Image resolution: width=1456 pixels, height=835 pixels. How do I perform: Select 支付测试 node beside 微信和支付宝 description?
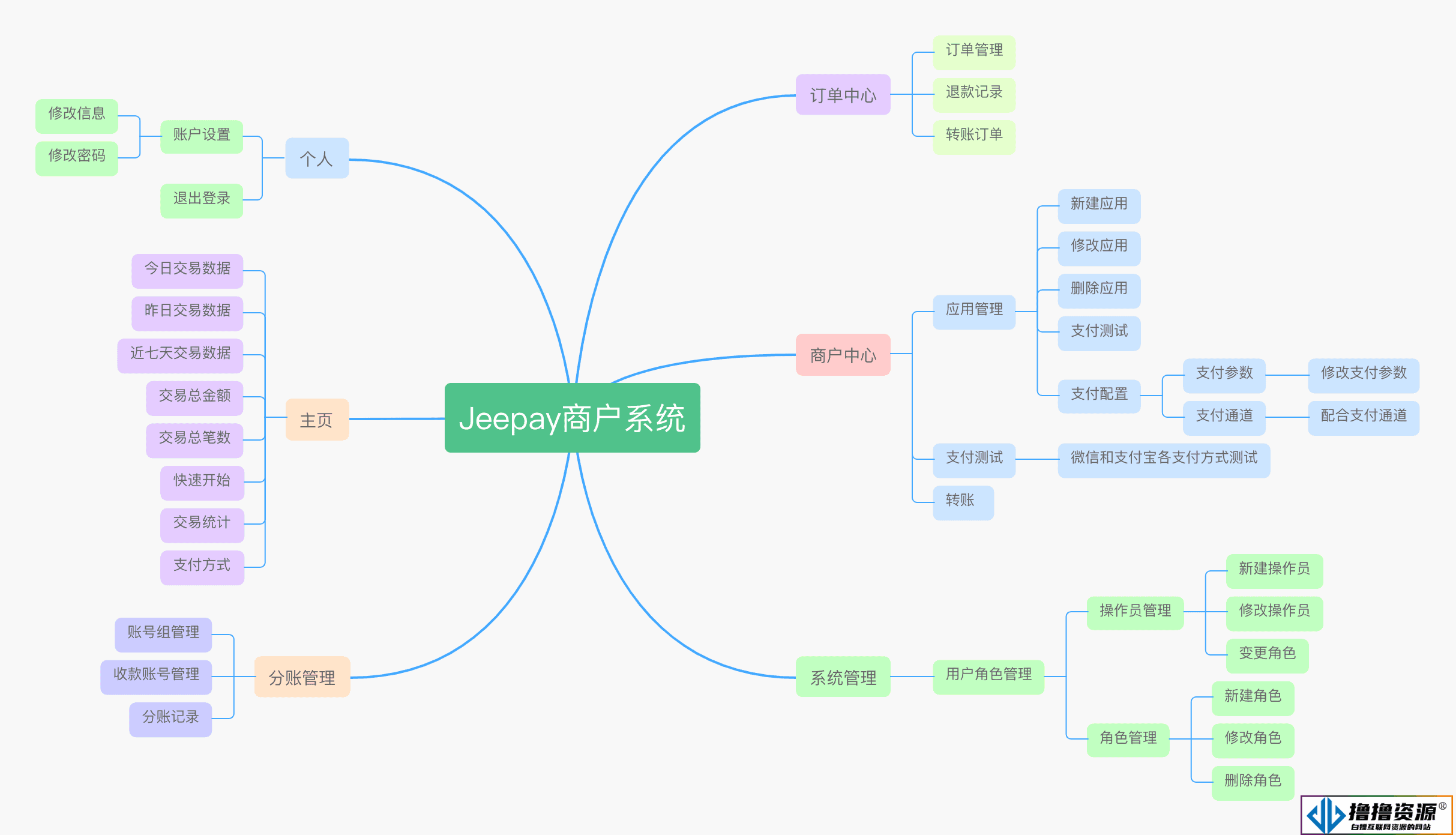coord(973,460)
